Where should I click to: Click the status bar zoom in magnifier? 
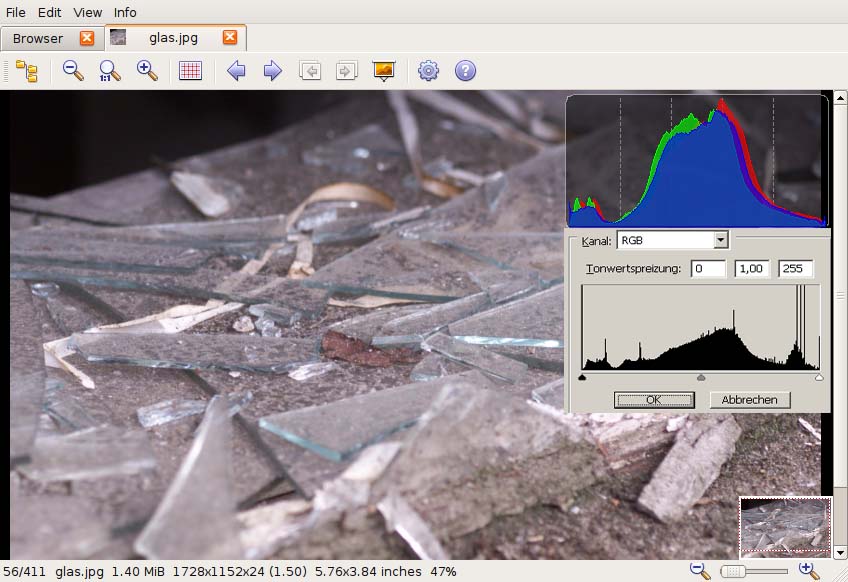pyautogui.click(x=809, y=571)
